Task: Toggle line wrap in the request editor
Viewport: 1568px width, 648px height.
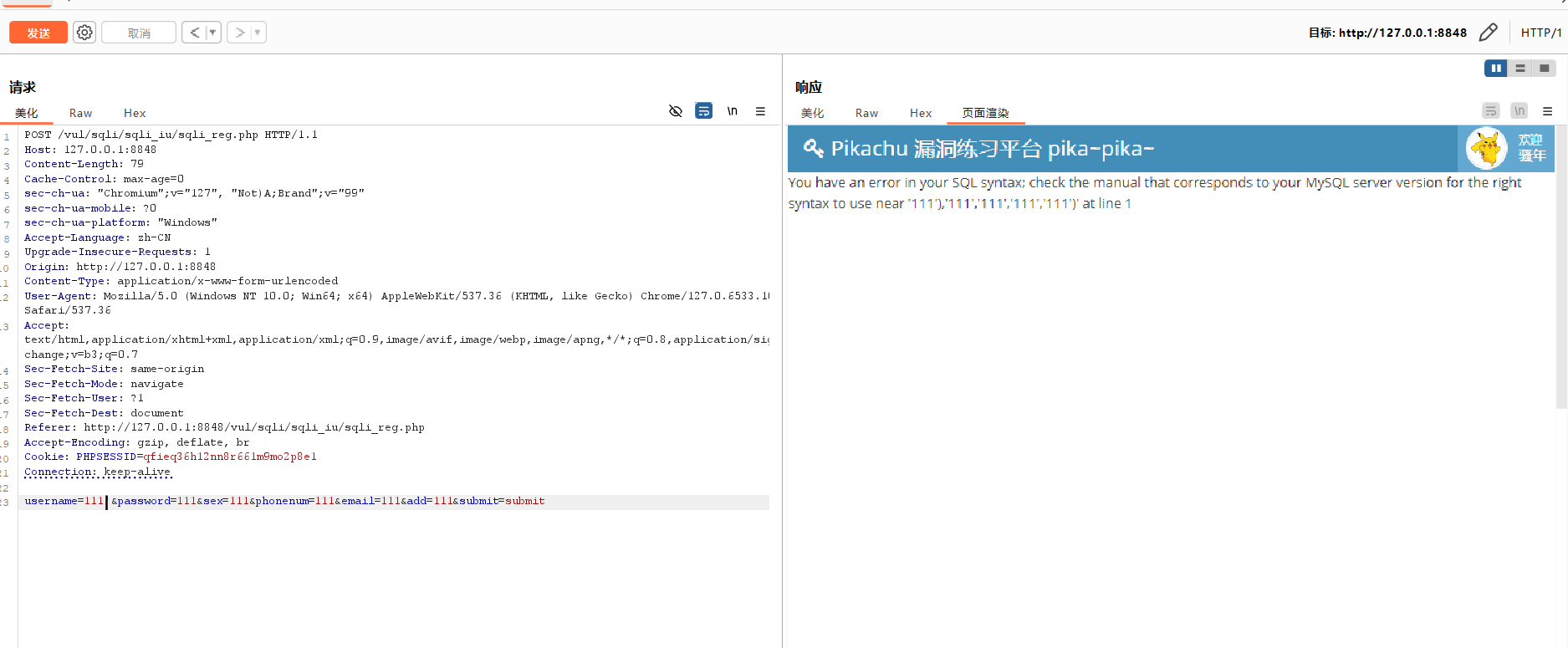Action: click(x=704, y=111)
